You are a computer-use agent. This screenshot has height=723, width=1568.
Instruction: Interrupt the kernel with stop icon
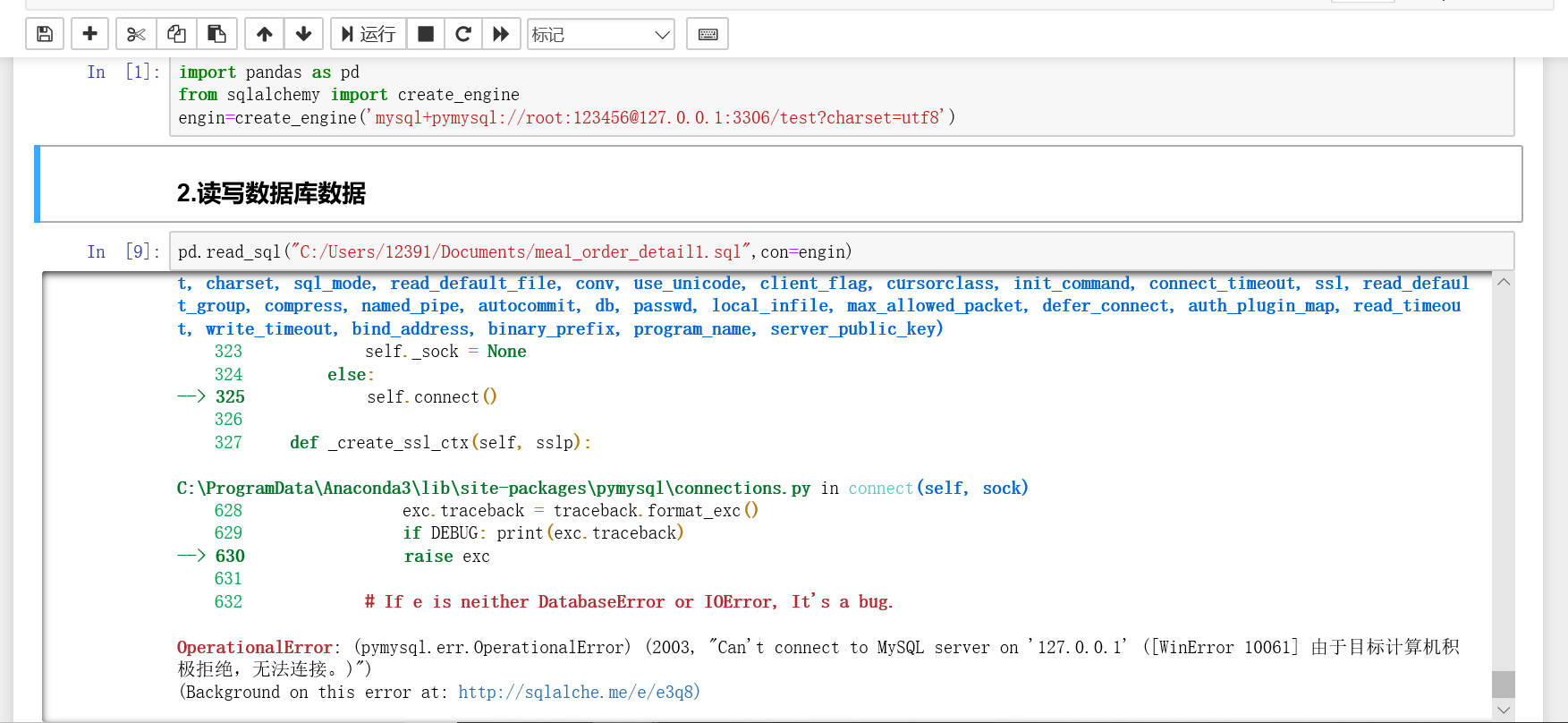tap(426, 34)
